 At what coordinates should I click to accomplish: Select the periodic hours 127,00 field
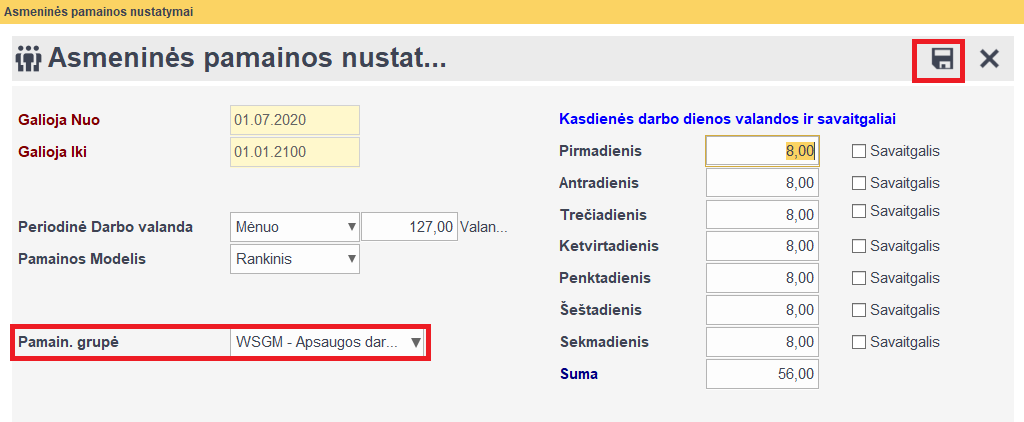409,227
